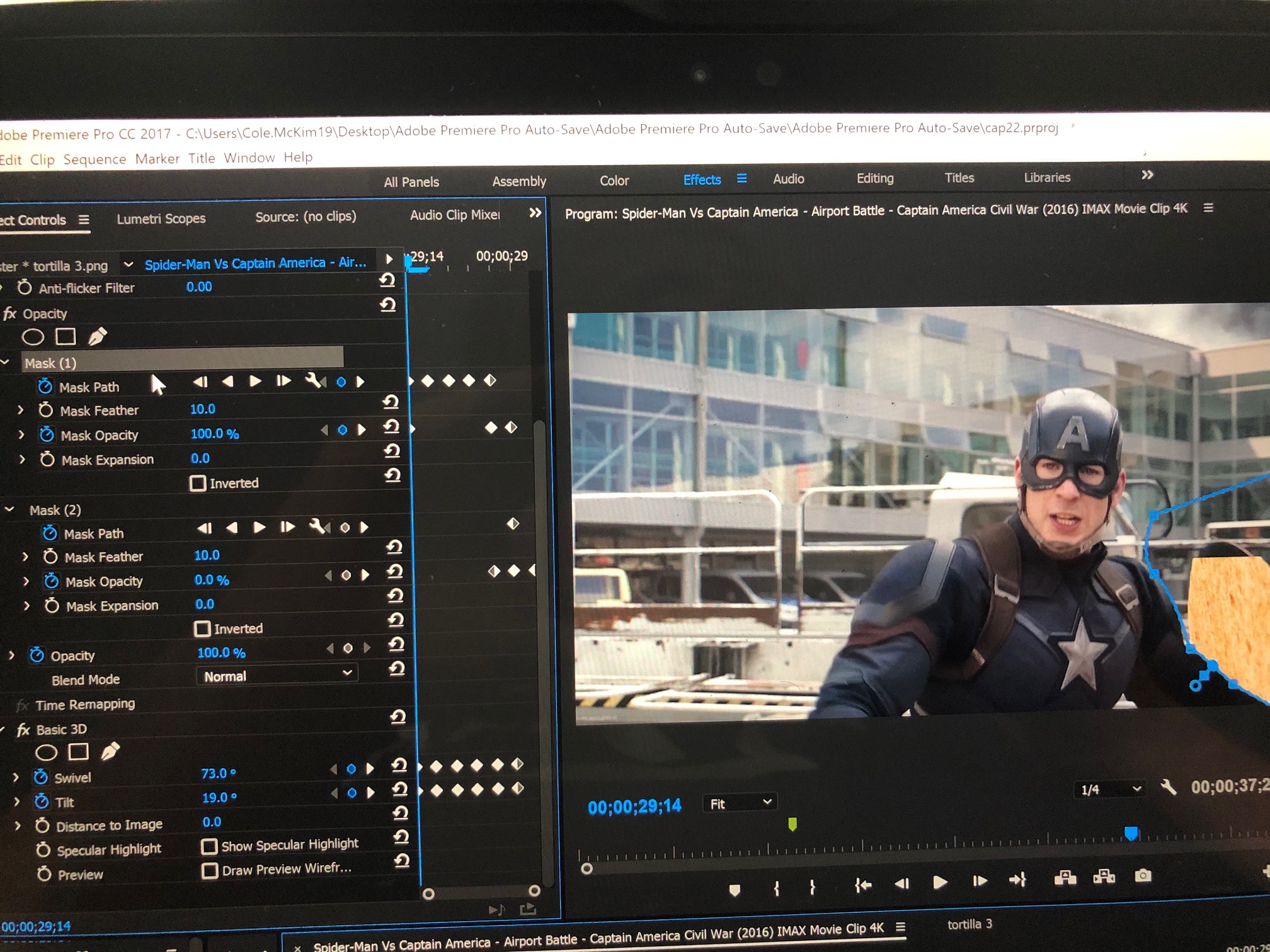Viewport: 1270px width, 952px height.
Task: Select the Basic 3D ellipse mask tool
Action: coord(46,752)
